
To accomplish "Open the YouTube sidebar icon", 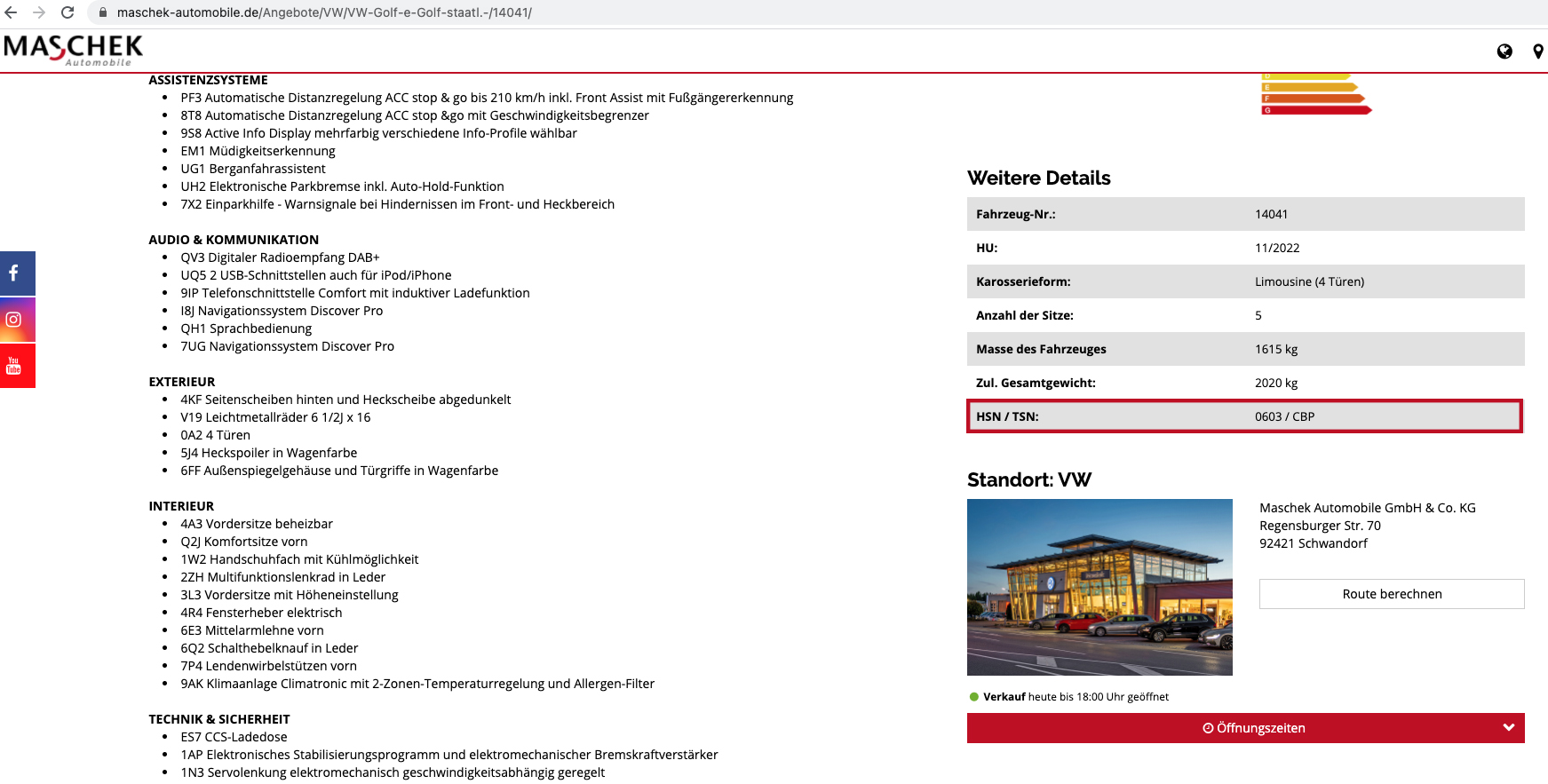I will pyautogui.click(x=17, y=366).
